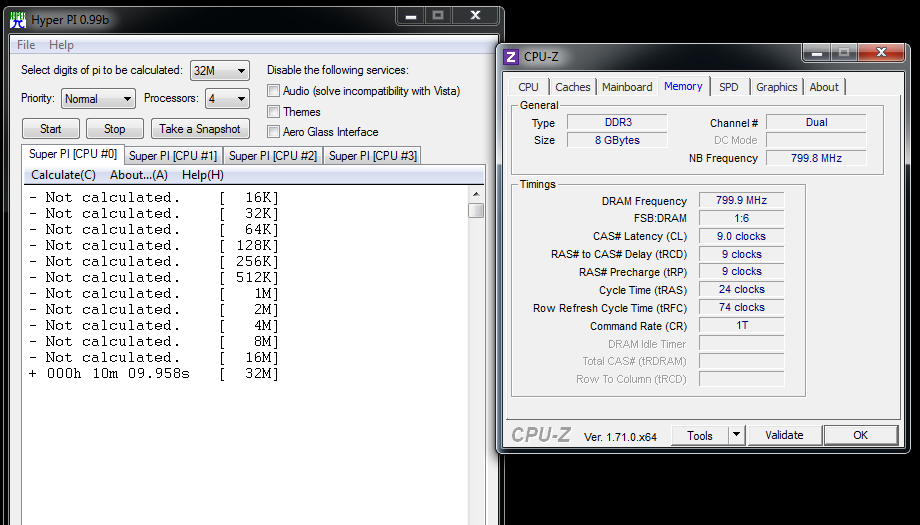The height and width of the screenshot is (525, 920).
Task: Click the Tools button in CPU-Z
Action: (699, 435)
